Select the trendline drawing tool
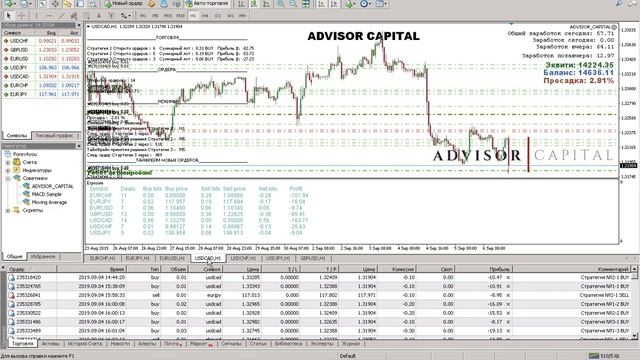The width and height of the screenshot is (640, 360). click(62, 16)
